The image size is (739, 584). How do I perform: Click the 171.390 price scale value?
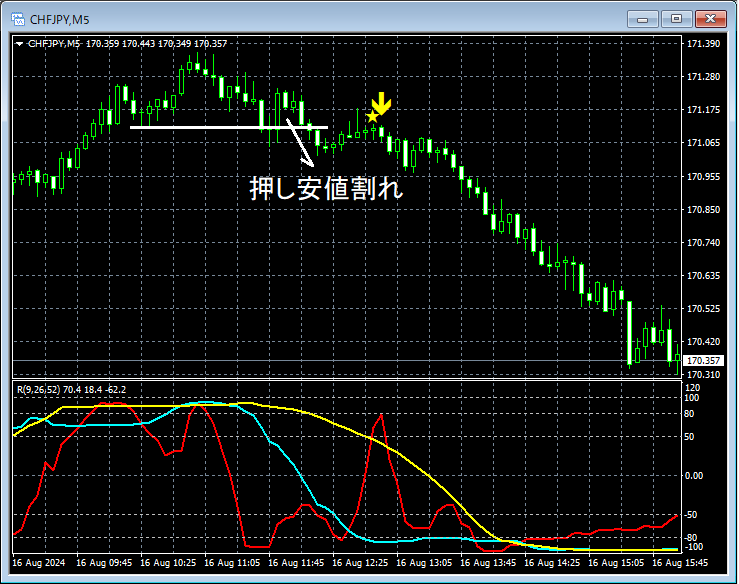click(x=704, y=44)
